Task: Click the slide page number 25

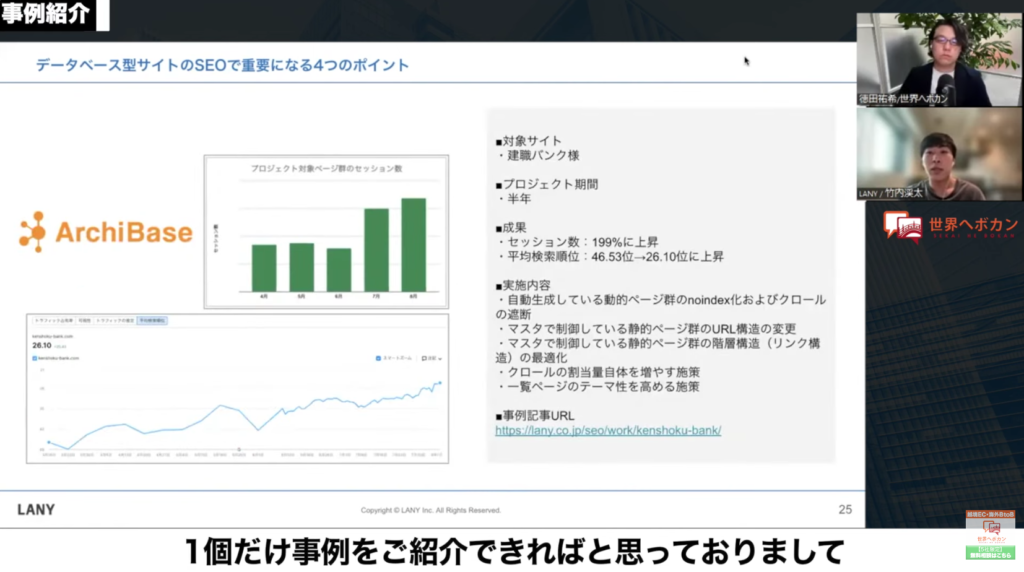Action: [845, 509]
